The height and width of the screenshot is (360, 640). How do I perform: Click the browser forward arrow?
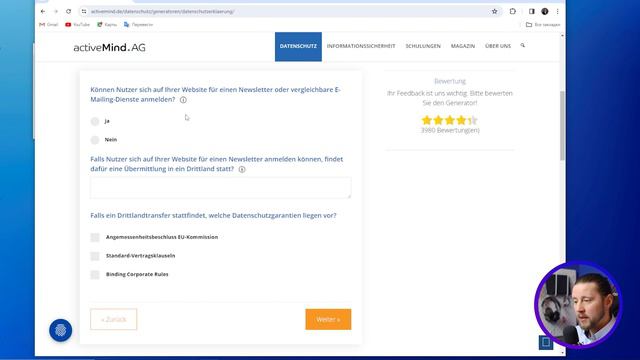pyautogui.click(x=56, y=11)
